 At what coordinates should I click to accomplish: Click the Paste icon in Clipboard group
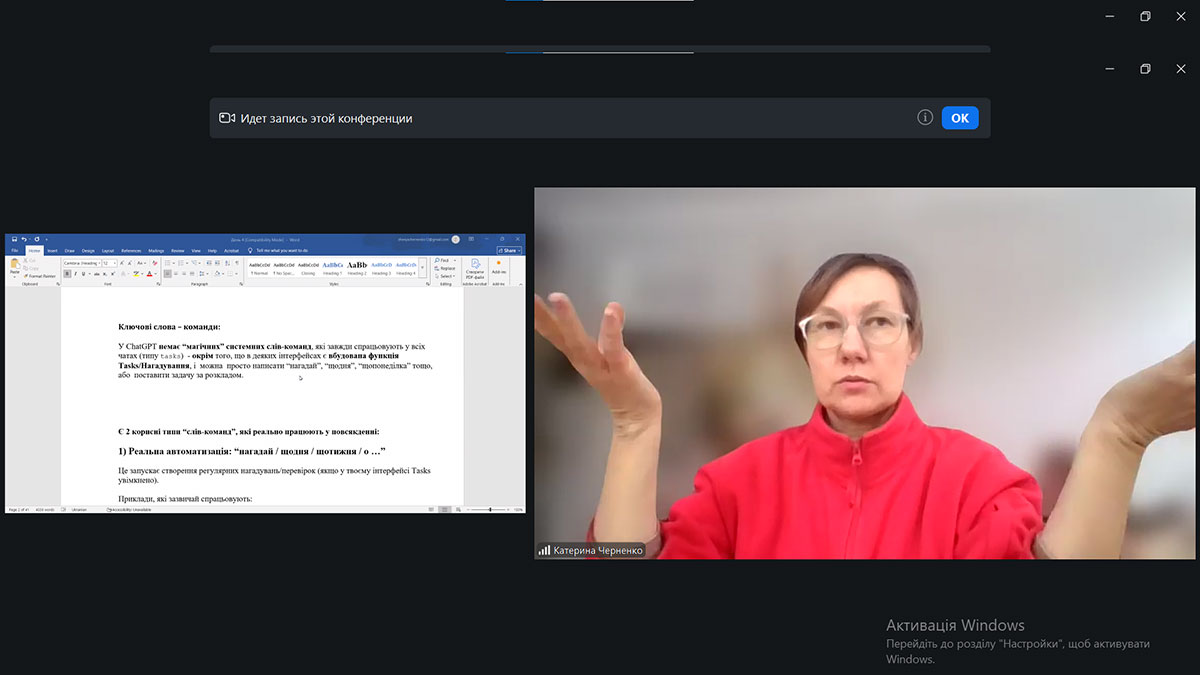[x=14, y=265]
